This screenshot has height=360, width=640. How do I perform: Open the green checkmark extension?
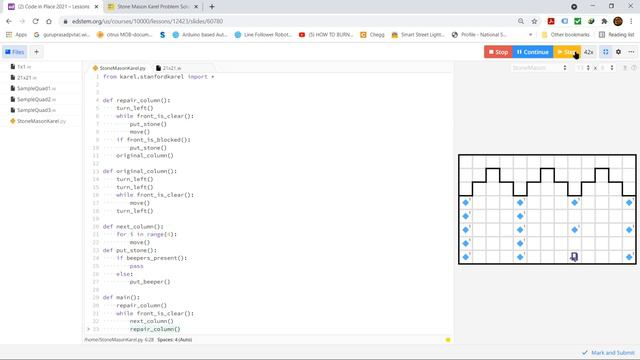(x=578, y=21)
